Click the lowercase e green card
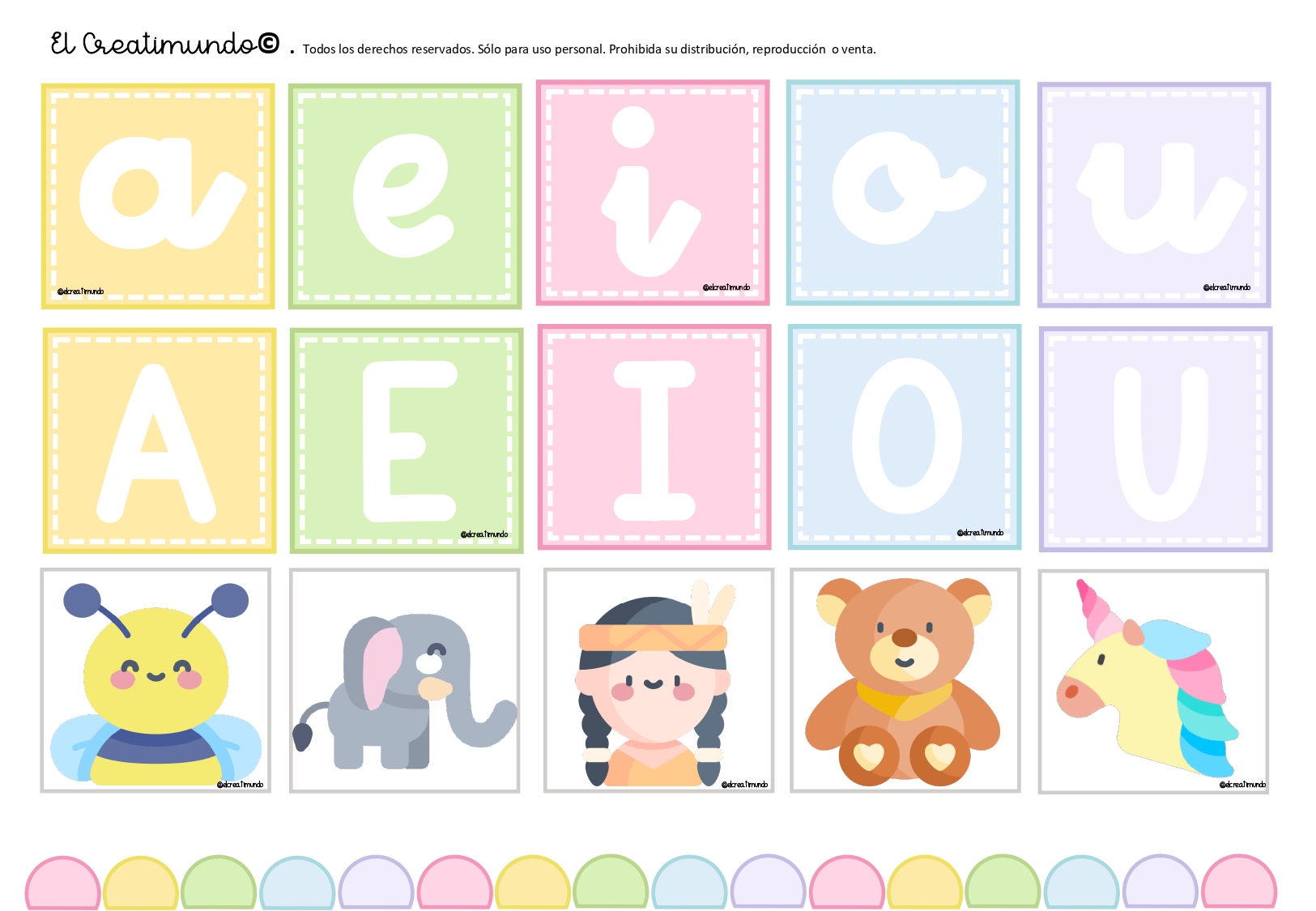The width and height of the screenshot is (1316, 911). 405,196
